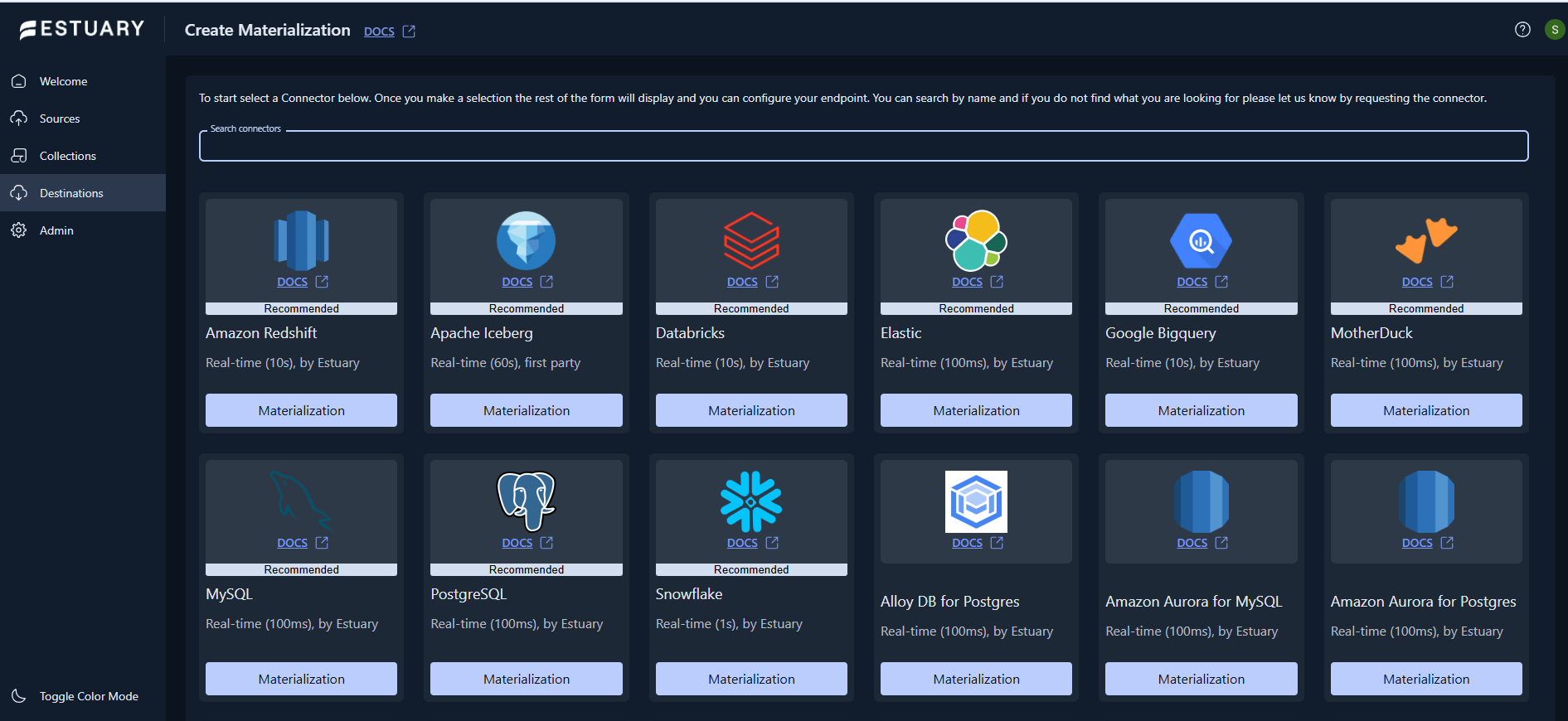Click the Collections sidebar icon

point(19,156)
